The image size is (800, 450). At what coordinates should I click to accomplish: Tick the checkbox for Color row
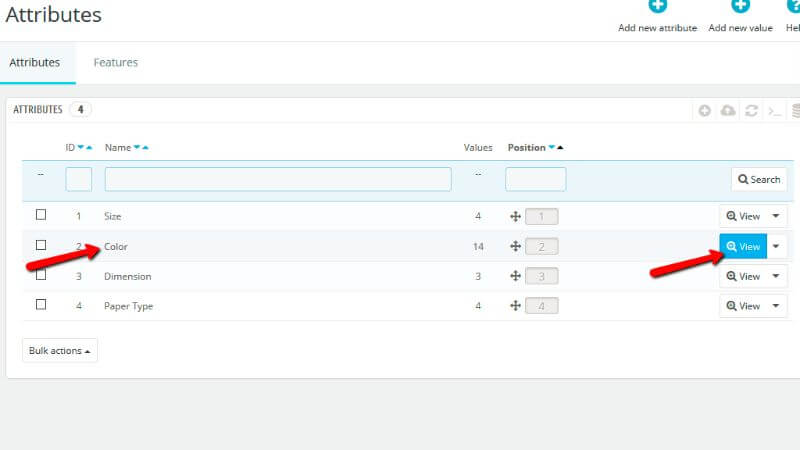pyautogui.click(x=41, y=245)
